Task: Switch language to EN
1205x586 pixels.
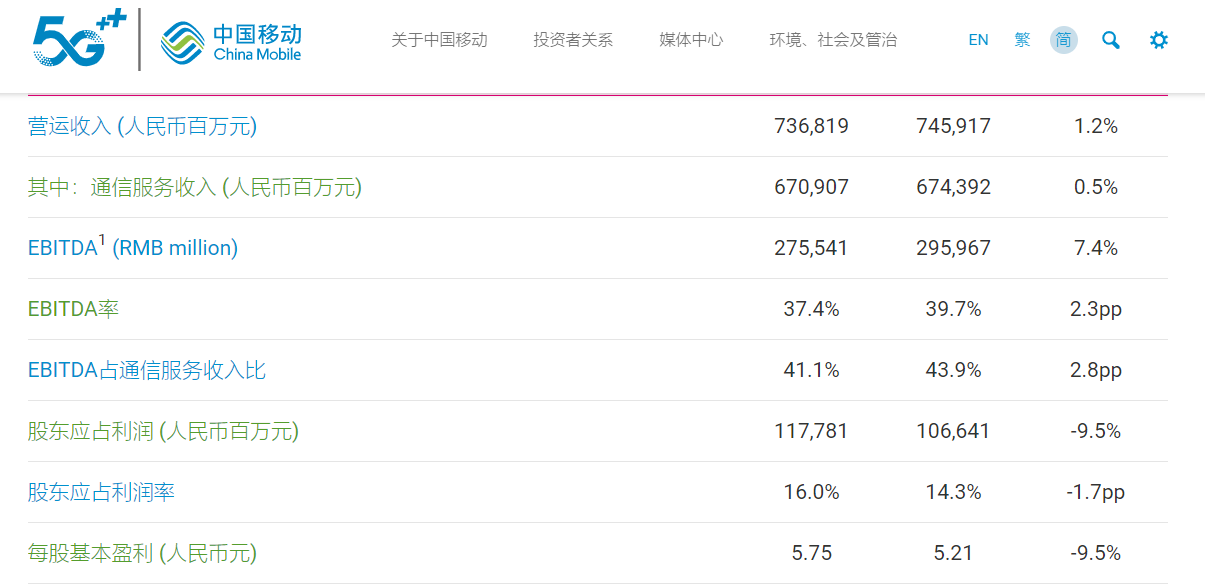Action: (x=977, y=40)
